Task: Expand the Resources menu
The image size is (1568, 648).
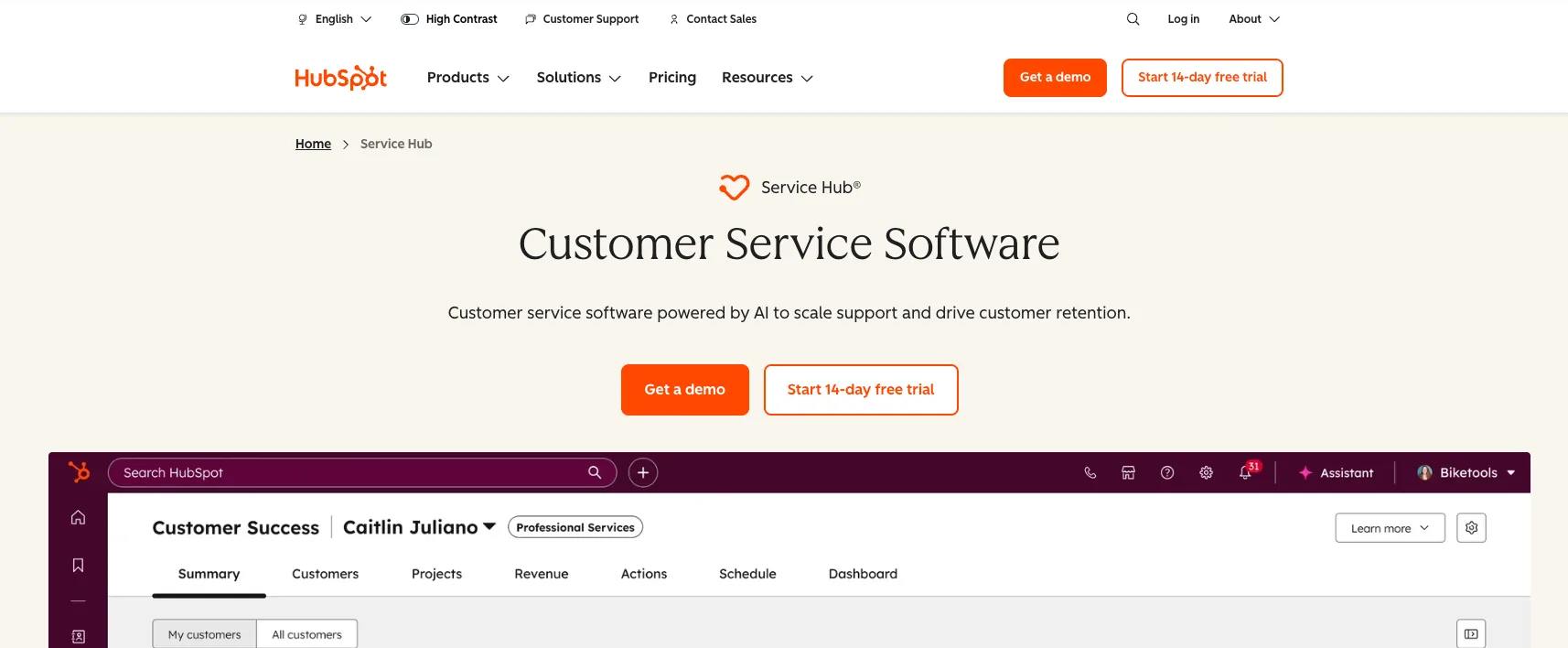Action: 768,78
